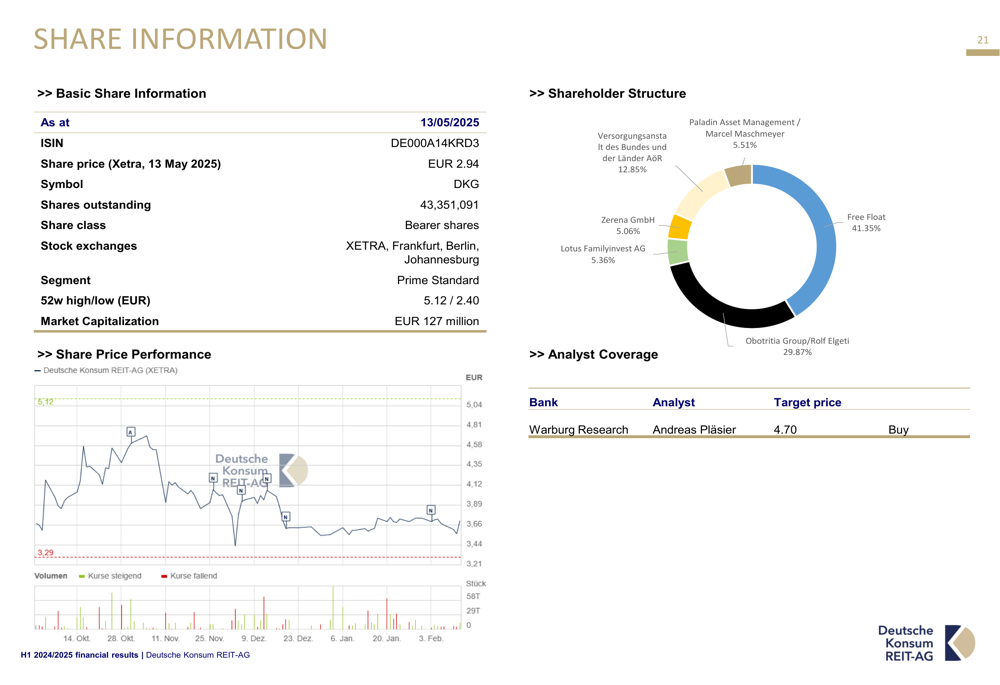Click the 'Stück' volume axis label

tap(476, 584)
